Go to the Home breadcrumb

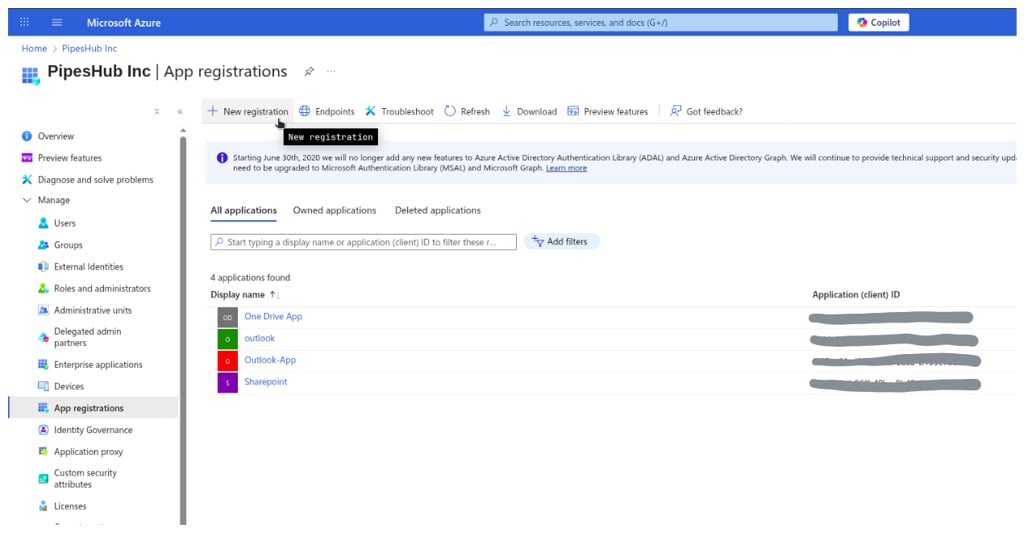(x=34, y=48)
